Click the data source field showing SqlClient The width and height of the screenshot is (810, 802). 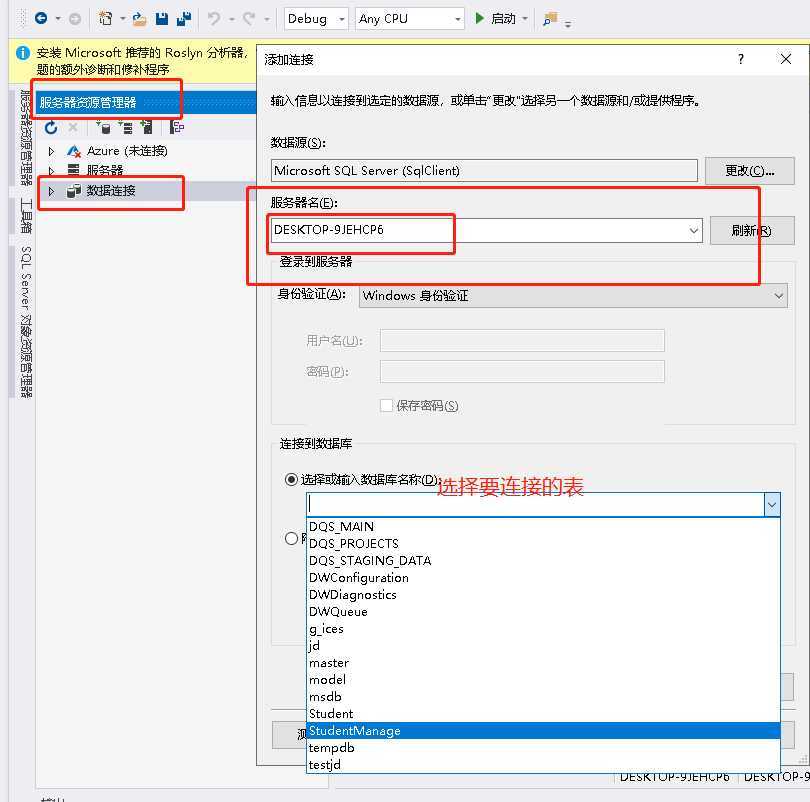pos(484,170)
